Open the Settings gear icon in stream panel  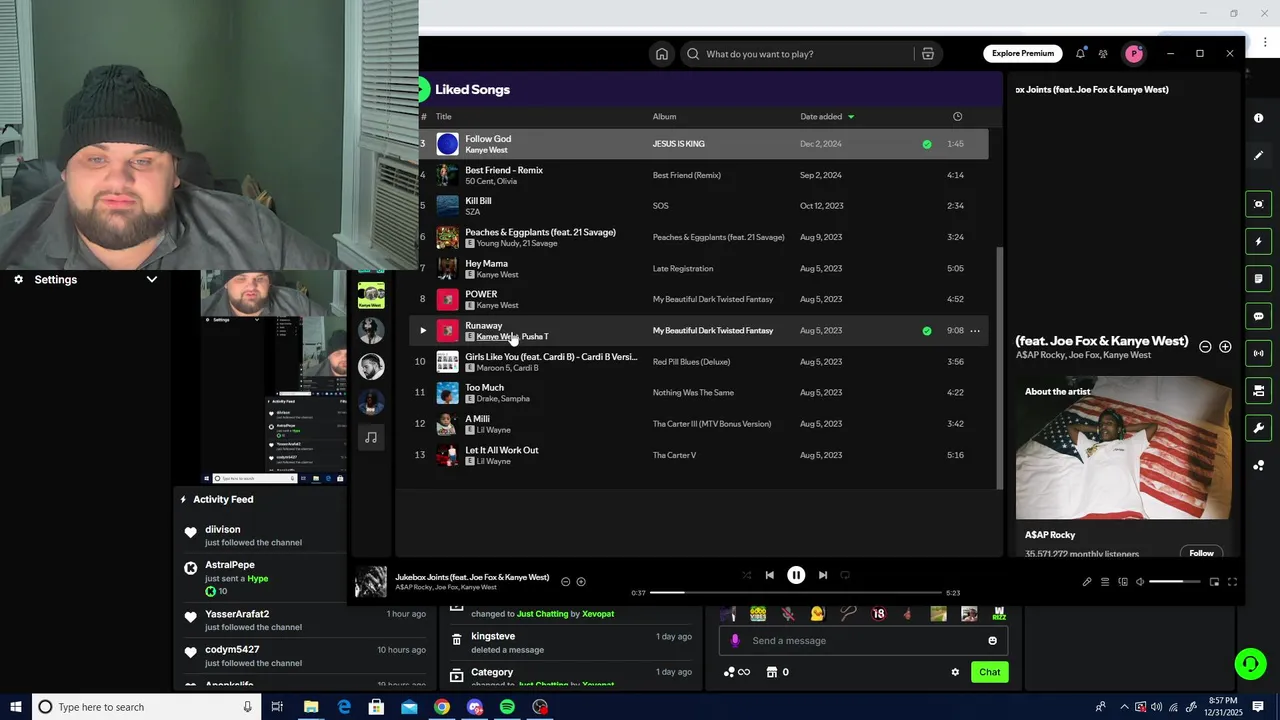[x=18, y=280]
